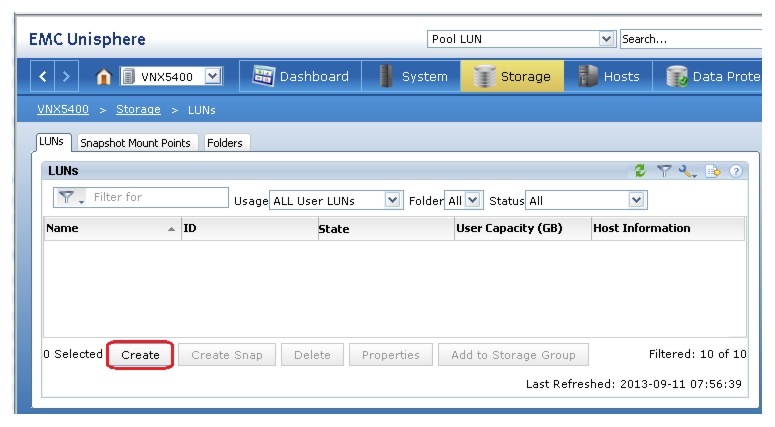Open the Dashboard menu
This screenshot has width=775, height=427.
[301, 76]
